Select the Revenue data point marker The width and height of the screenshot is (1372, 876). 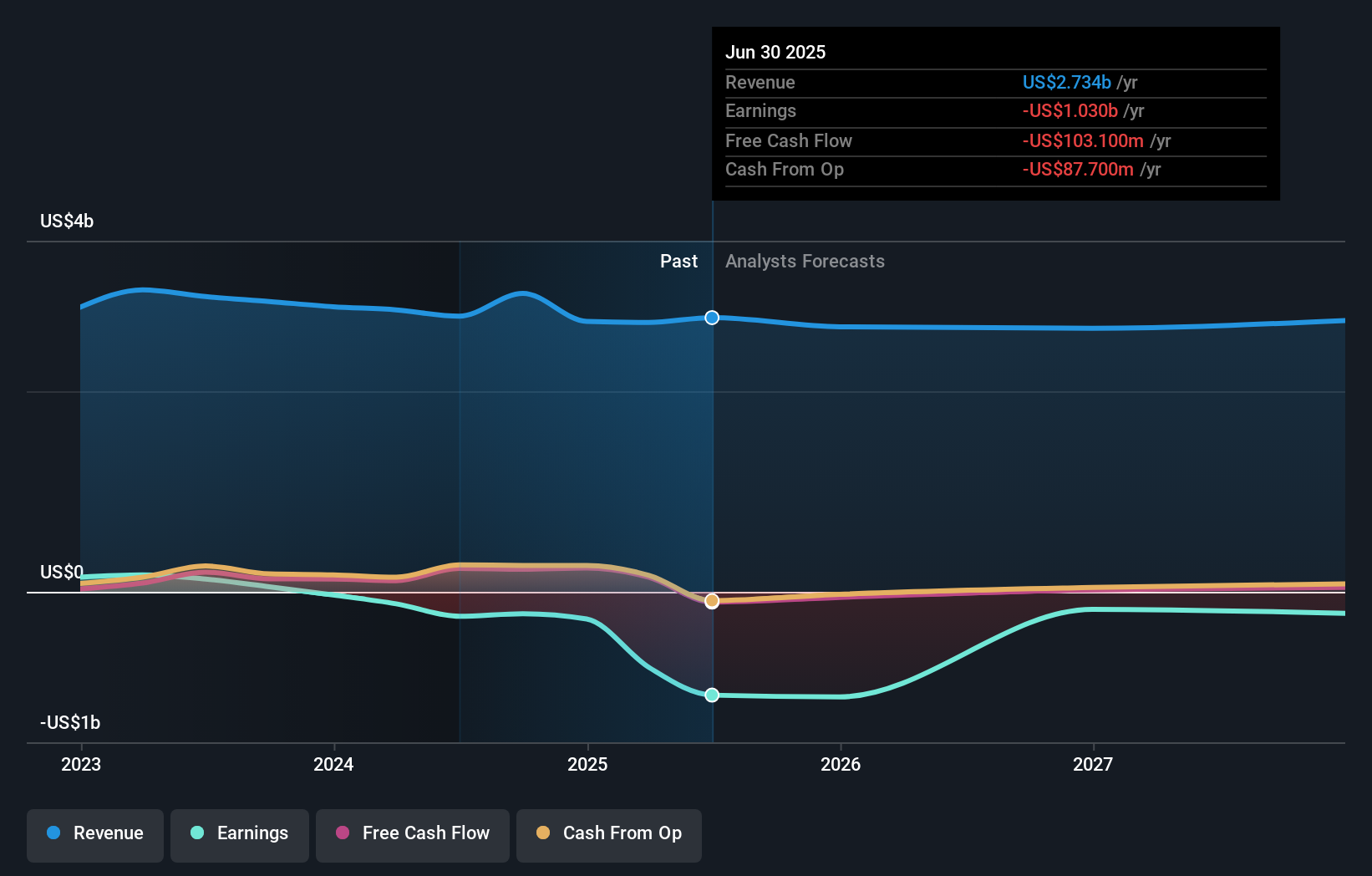point(711,317)
